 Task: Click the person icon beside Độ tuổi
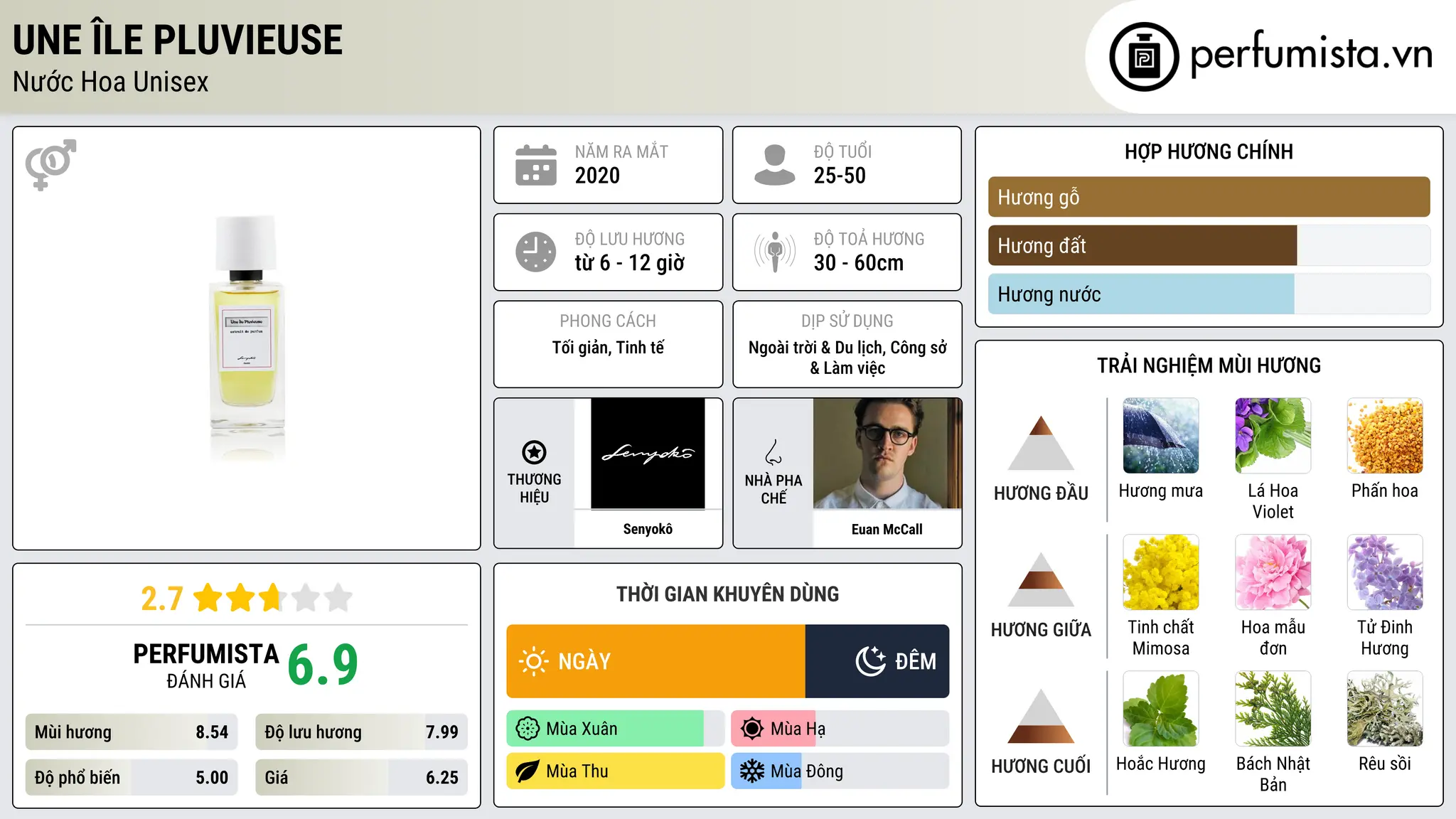point(774,165)
